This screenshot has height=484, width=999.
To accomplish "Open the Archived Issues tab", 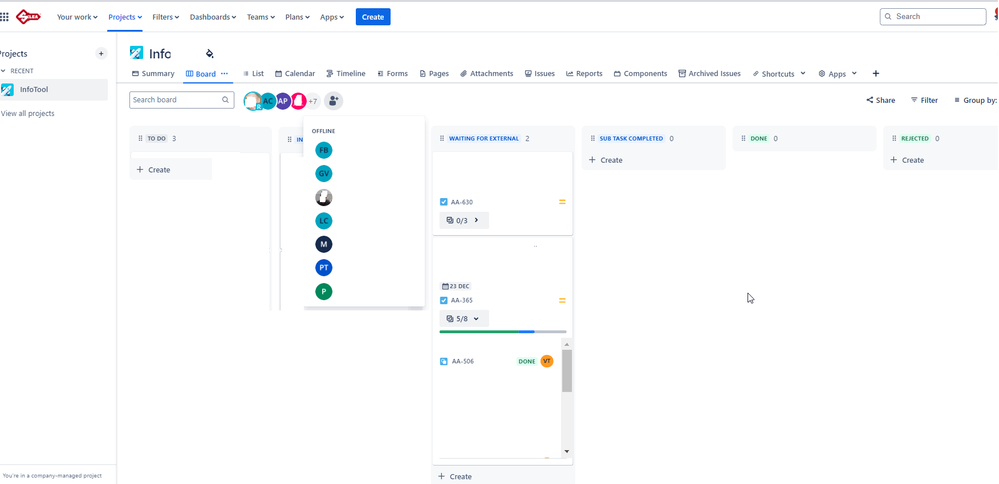I will [x=709, y=74].
